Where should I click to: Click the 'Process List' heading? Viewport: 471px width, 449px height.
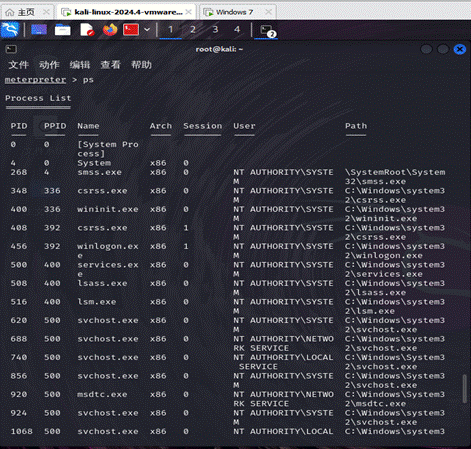(x=38, y=98)
